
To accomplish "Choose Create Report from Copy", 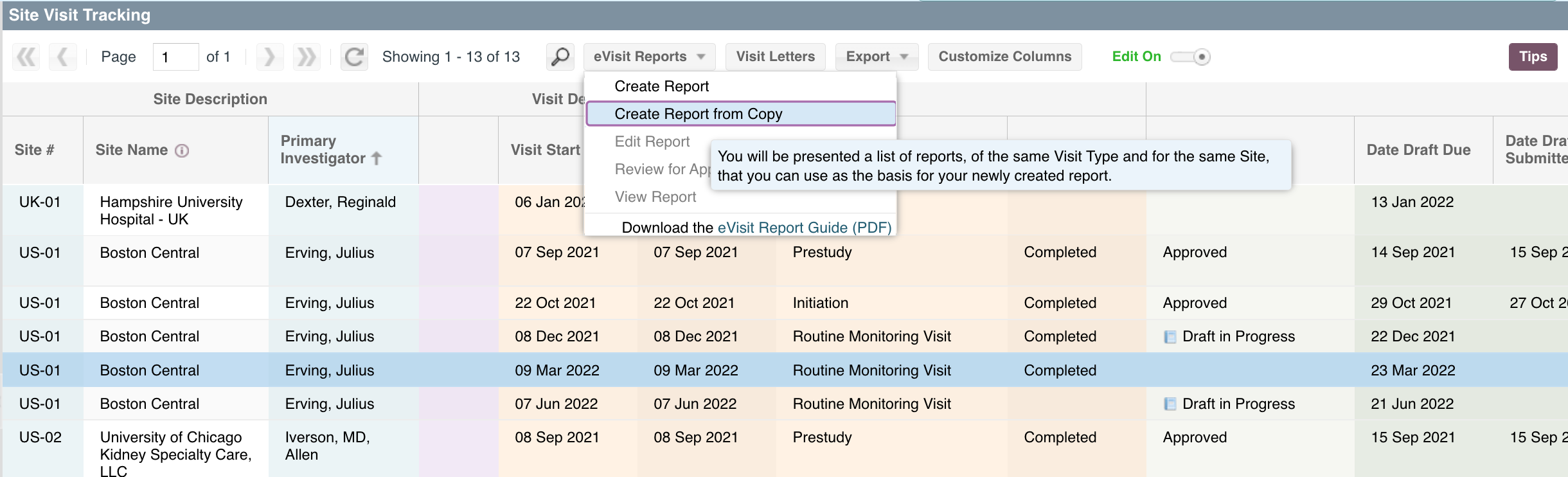I will click(741, 114).
